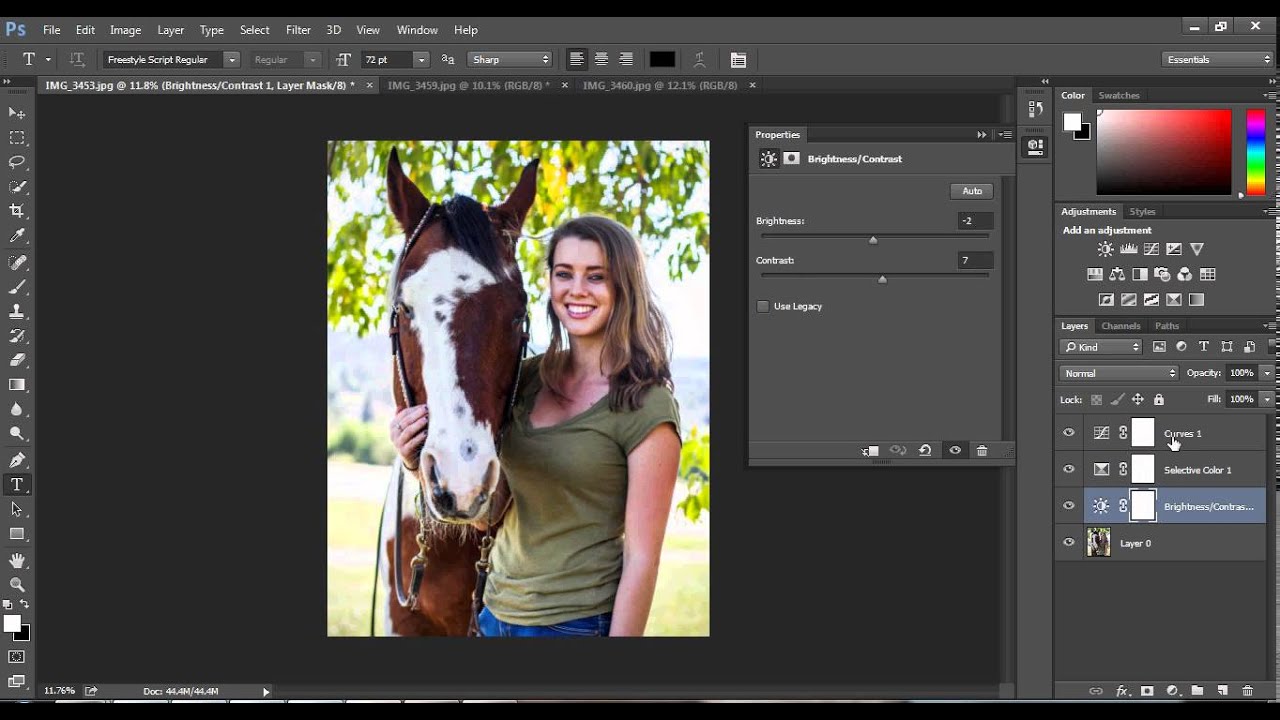Image resolution: width=1280 pixels, height=720 pixels.
Task: Delete adjustment layer via Properties trash icon
Action: coord(982,451)
